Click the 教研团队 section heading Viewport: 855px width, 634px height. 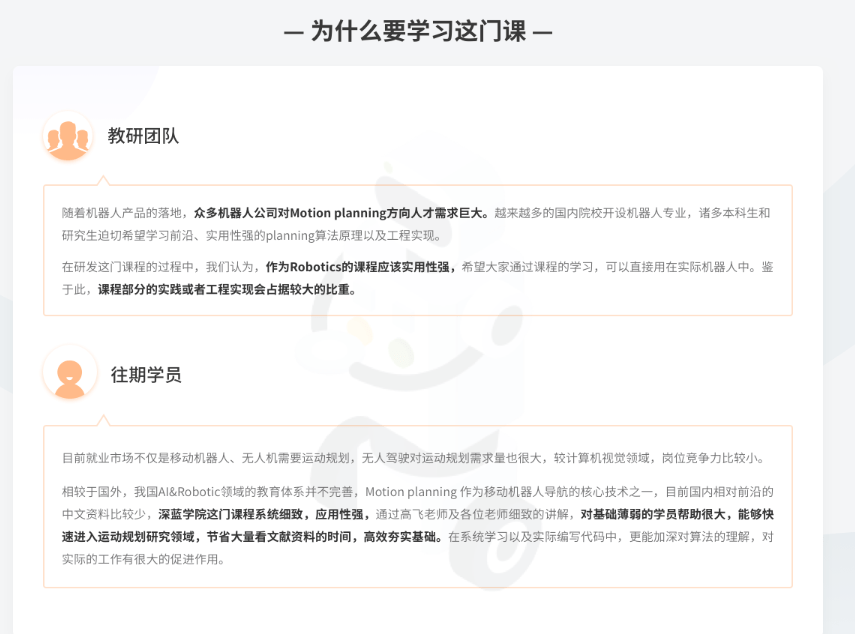tap(143, 136)
